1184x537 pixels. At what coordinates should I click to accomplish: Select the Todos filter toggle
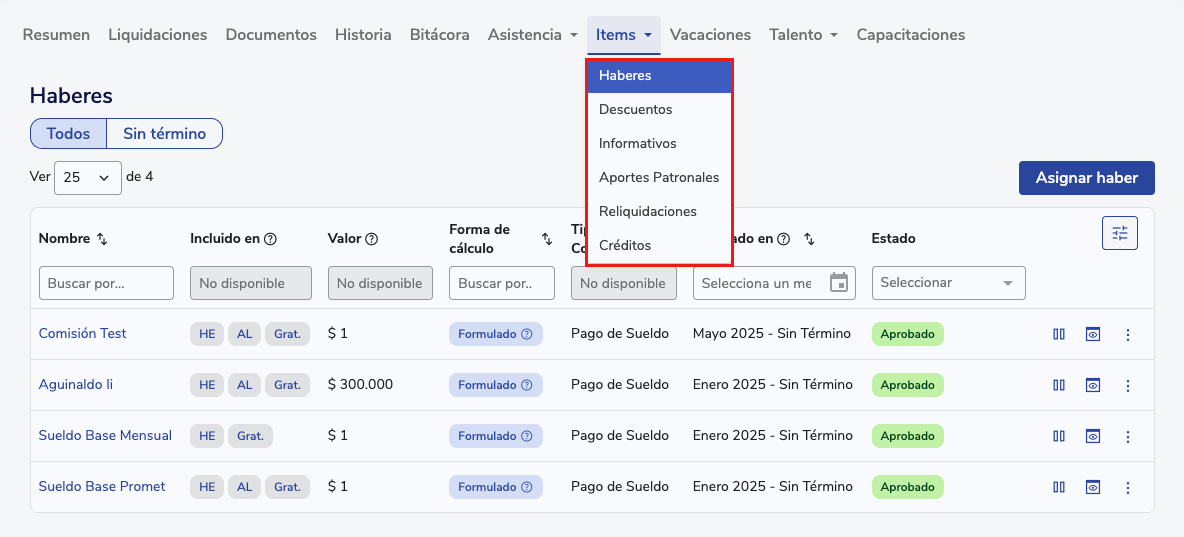68,134
